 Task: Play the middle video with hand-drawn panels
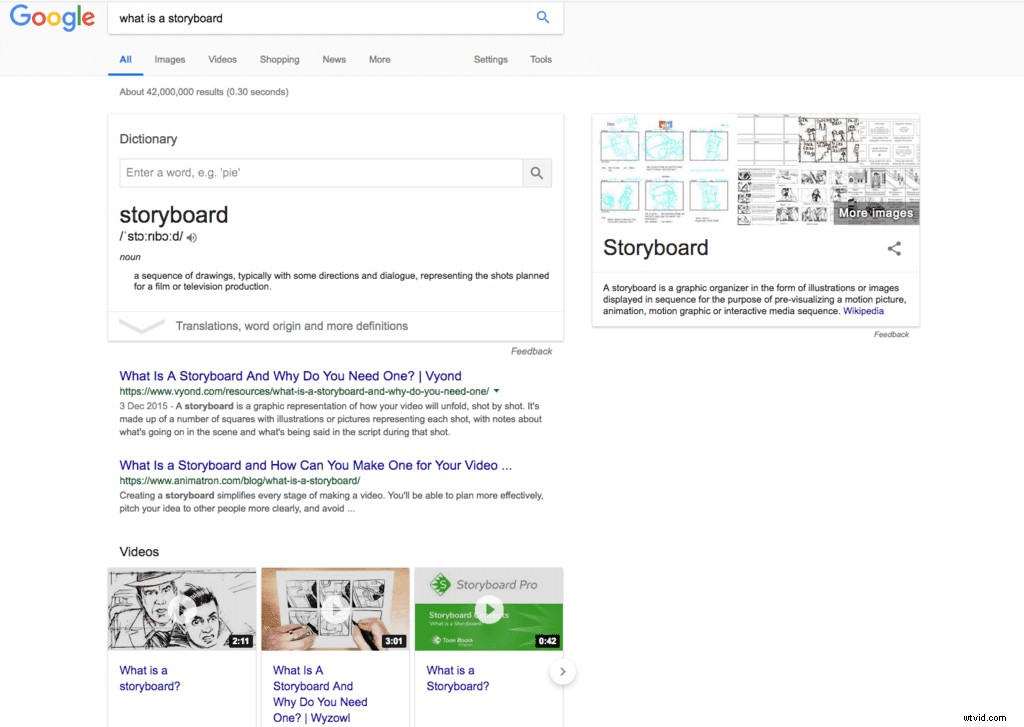tap(335, 608)
